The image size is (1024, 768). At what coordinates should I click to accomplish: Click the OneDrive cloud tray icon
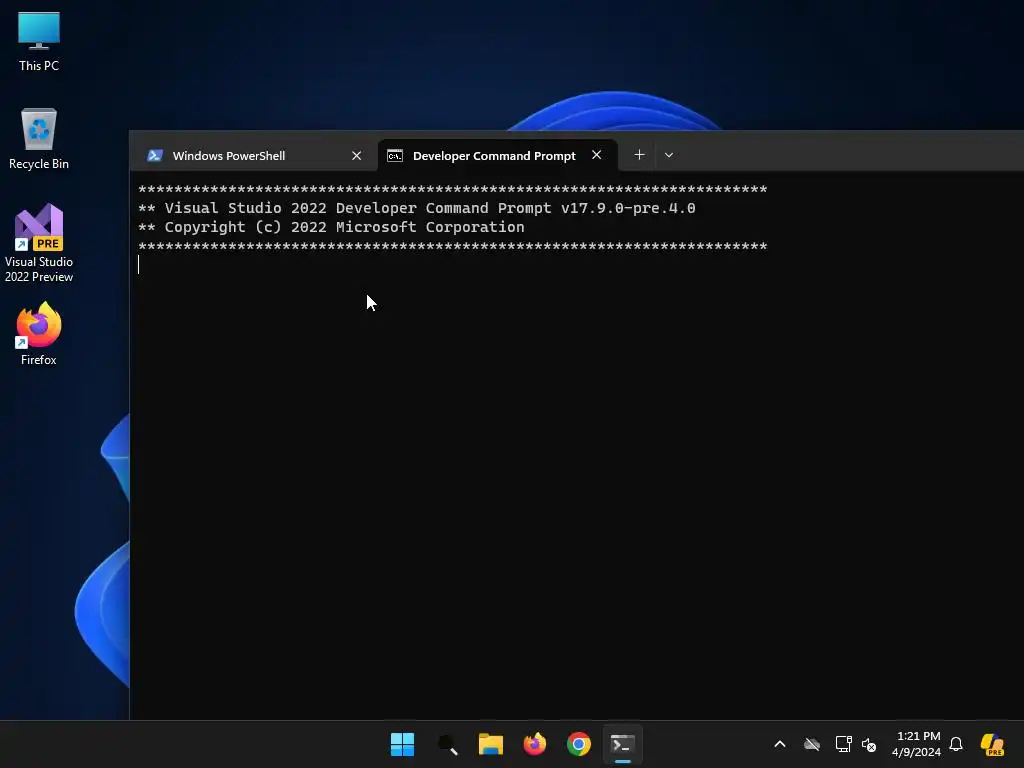pos(812,744)
